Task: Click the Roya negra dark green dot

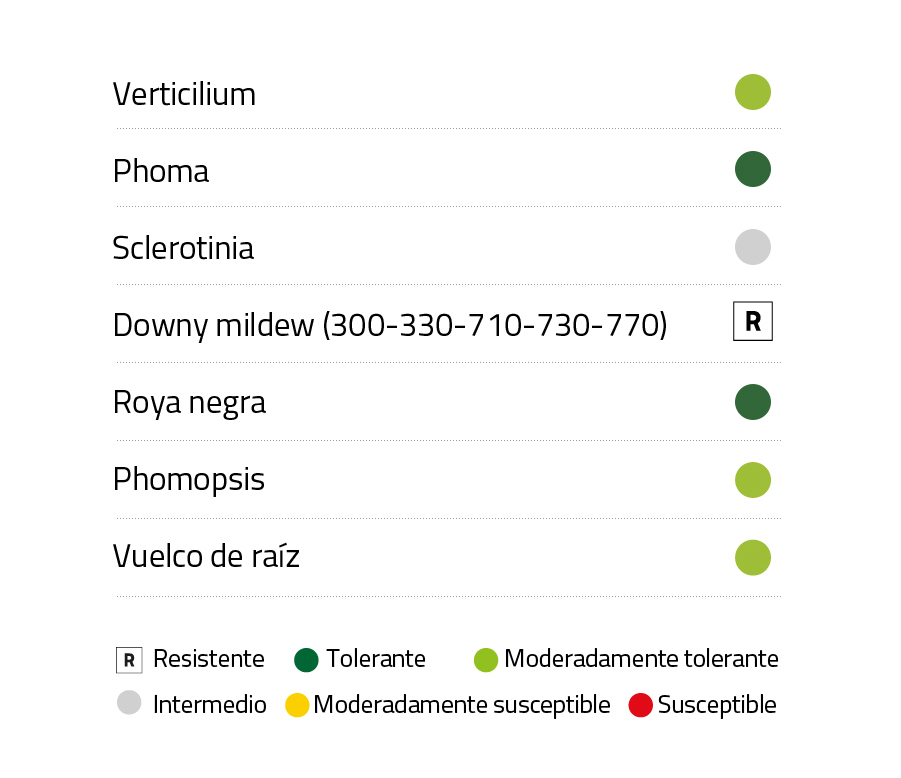Action: [x=752, y=402]
